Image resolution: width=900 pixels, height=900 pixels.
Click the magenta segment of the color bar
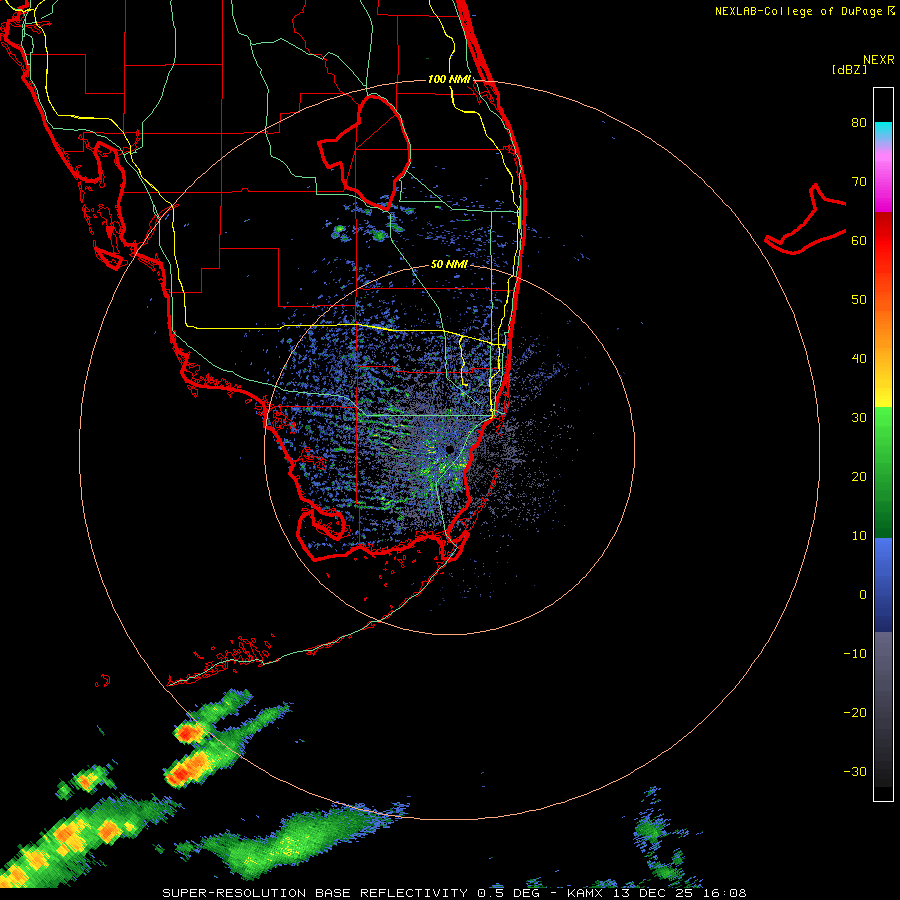pyautogui.click(x=883, y=181)
